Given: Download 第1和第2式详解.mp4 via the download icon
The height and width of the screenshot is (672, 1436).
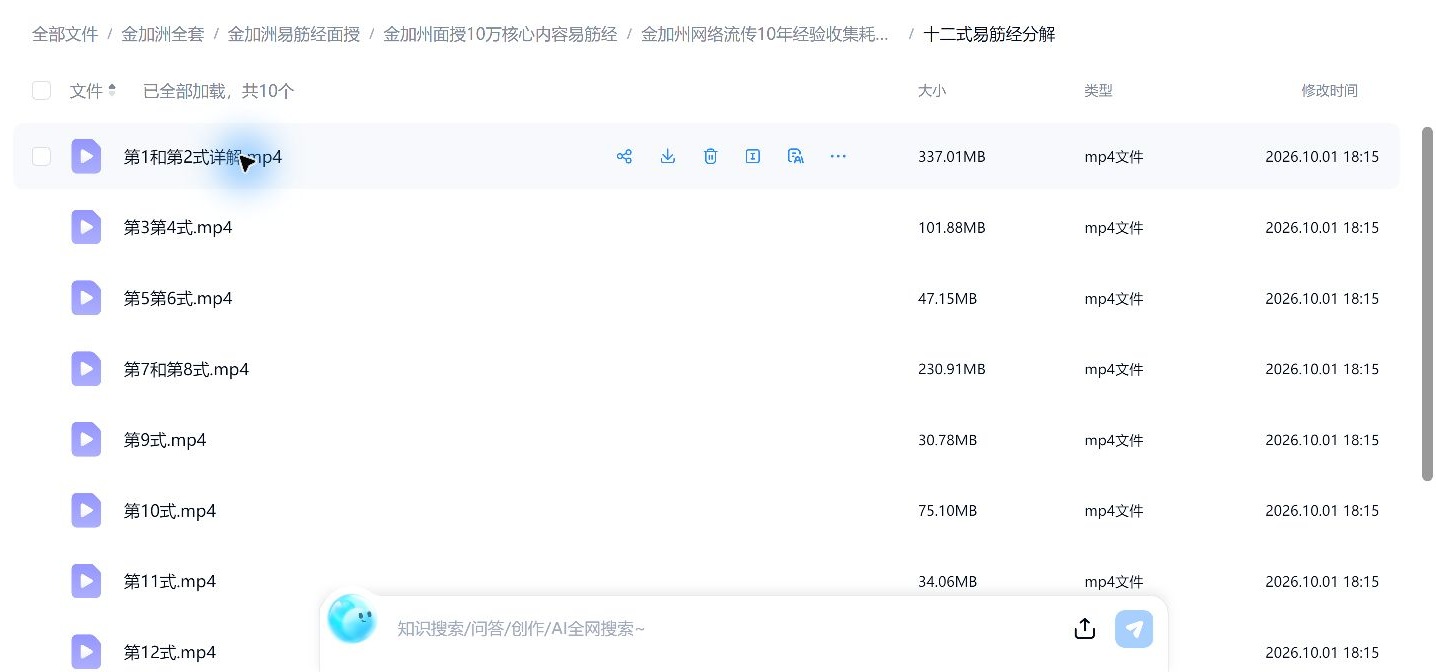Looking at the screenshot, I should 668,156.
